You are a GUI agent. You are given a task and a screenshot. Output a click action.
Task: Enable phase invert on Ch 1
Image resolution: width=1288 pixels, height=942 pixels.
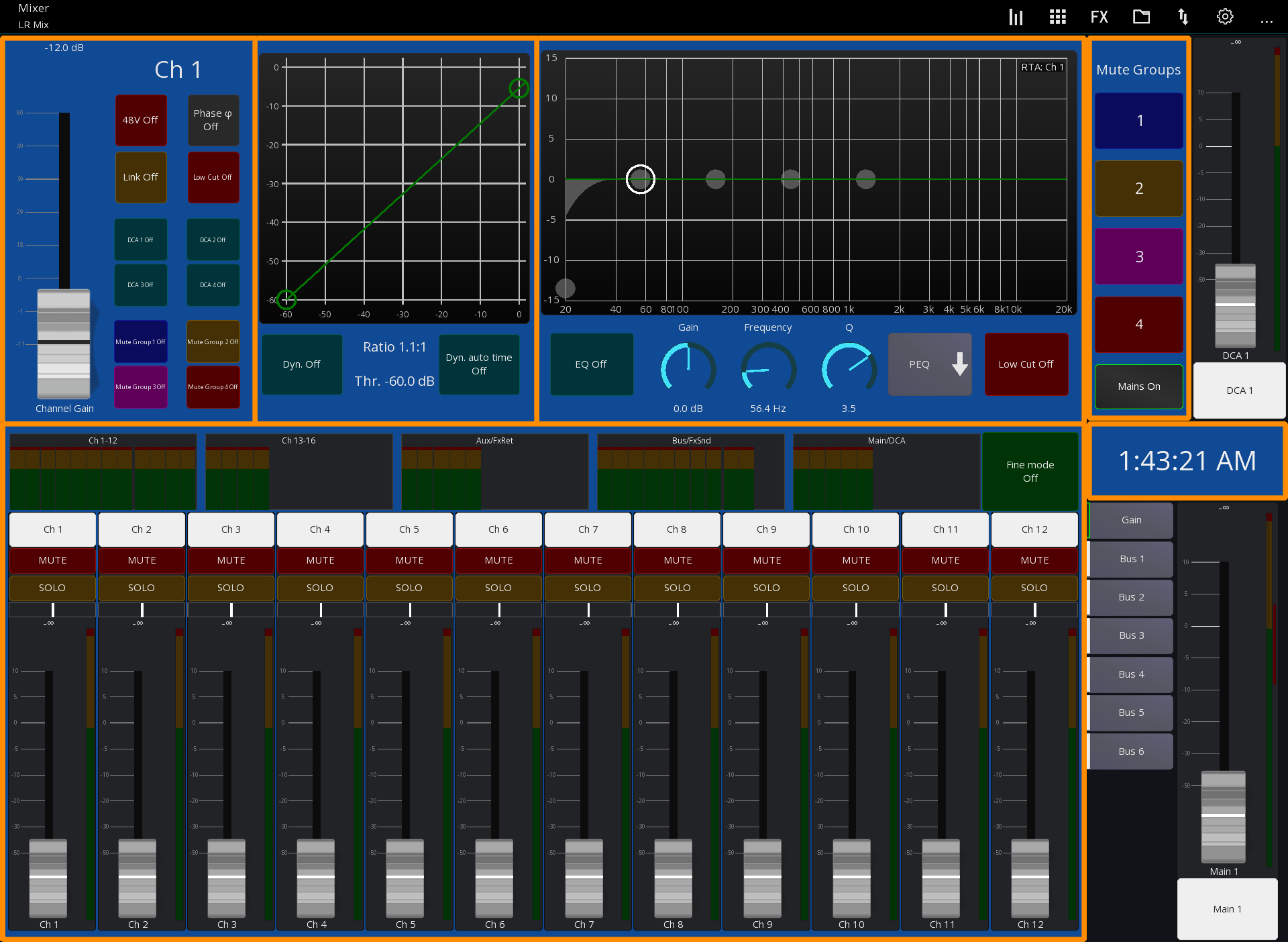click(x=213, y=120)
